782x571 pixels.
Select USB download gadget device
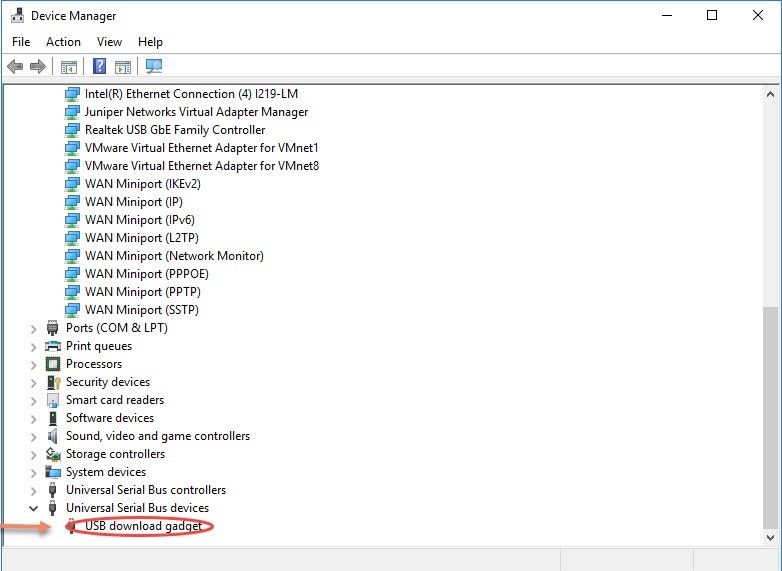tap(144, 526)
